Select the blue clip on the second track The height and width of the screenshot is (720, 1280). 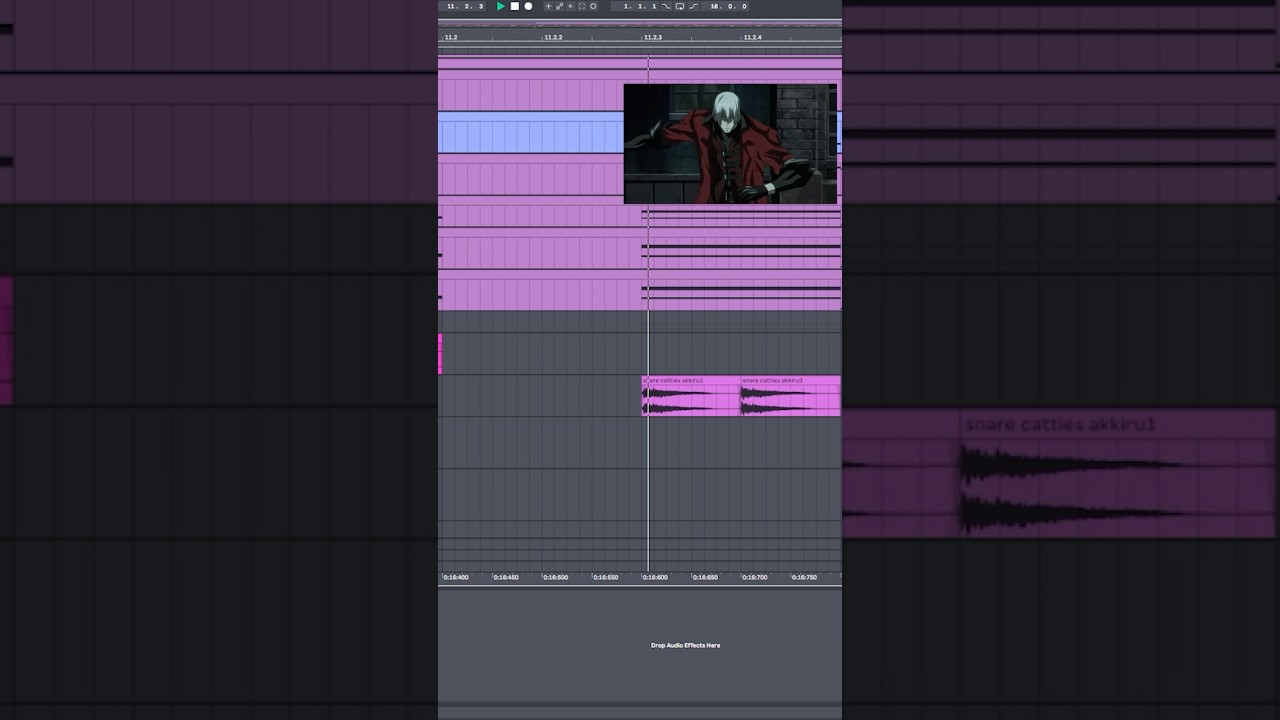coord(531,134)
